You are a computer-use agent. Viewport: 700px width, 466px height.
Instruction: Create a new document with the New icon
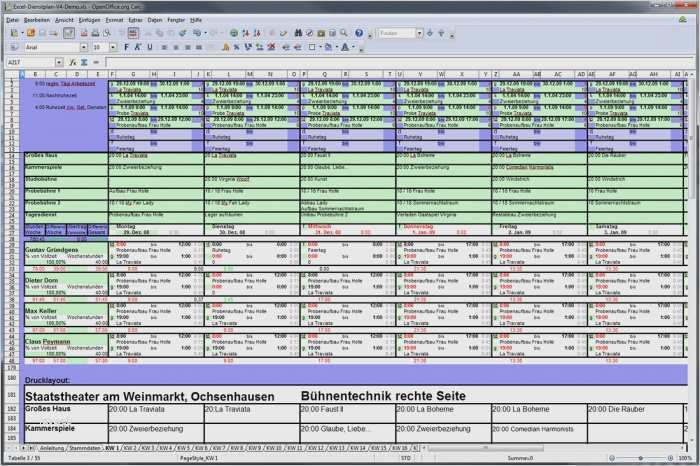pos(14,33)
